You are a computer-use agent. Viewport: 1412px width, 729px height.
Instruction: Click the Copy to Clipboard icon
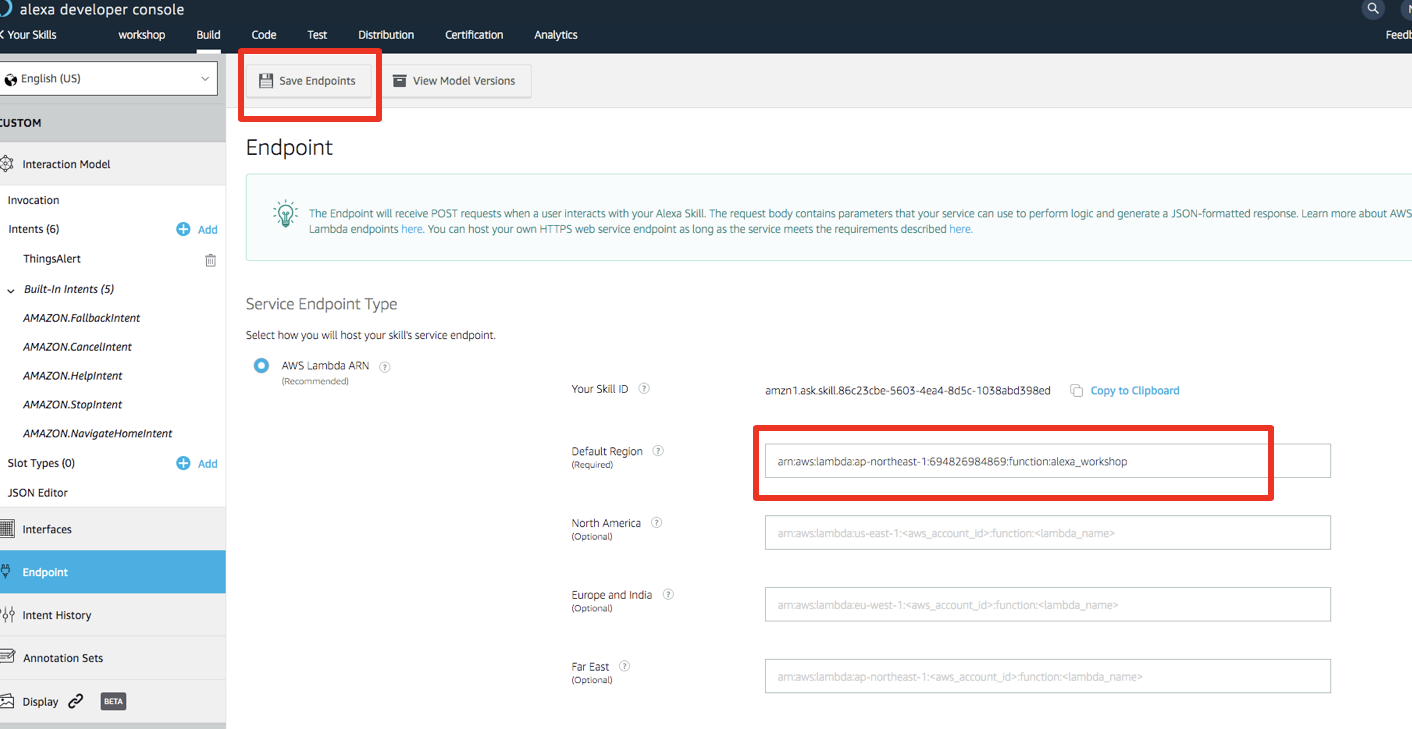[1076, 391]
